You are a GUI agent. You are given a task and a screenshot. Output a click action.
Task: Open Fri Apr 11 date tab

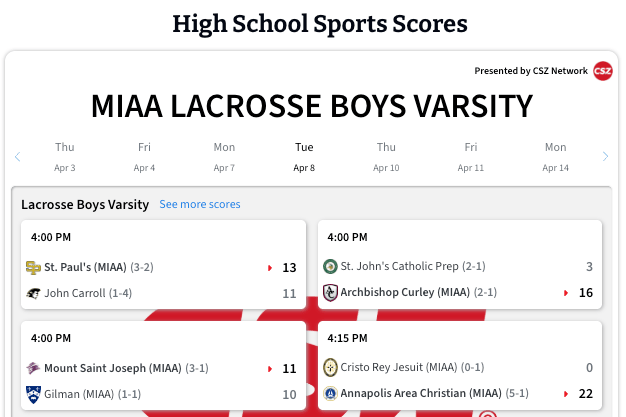click(x=471, y=157)
